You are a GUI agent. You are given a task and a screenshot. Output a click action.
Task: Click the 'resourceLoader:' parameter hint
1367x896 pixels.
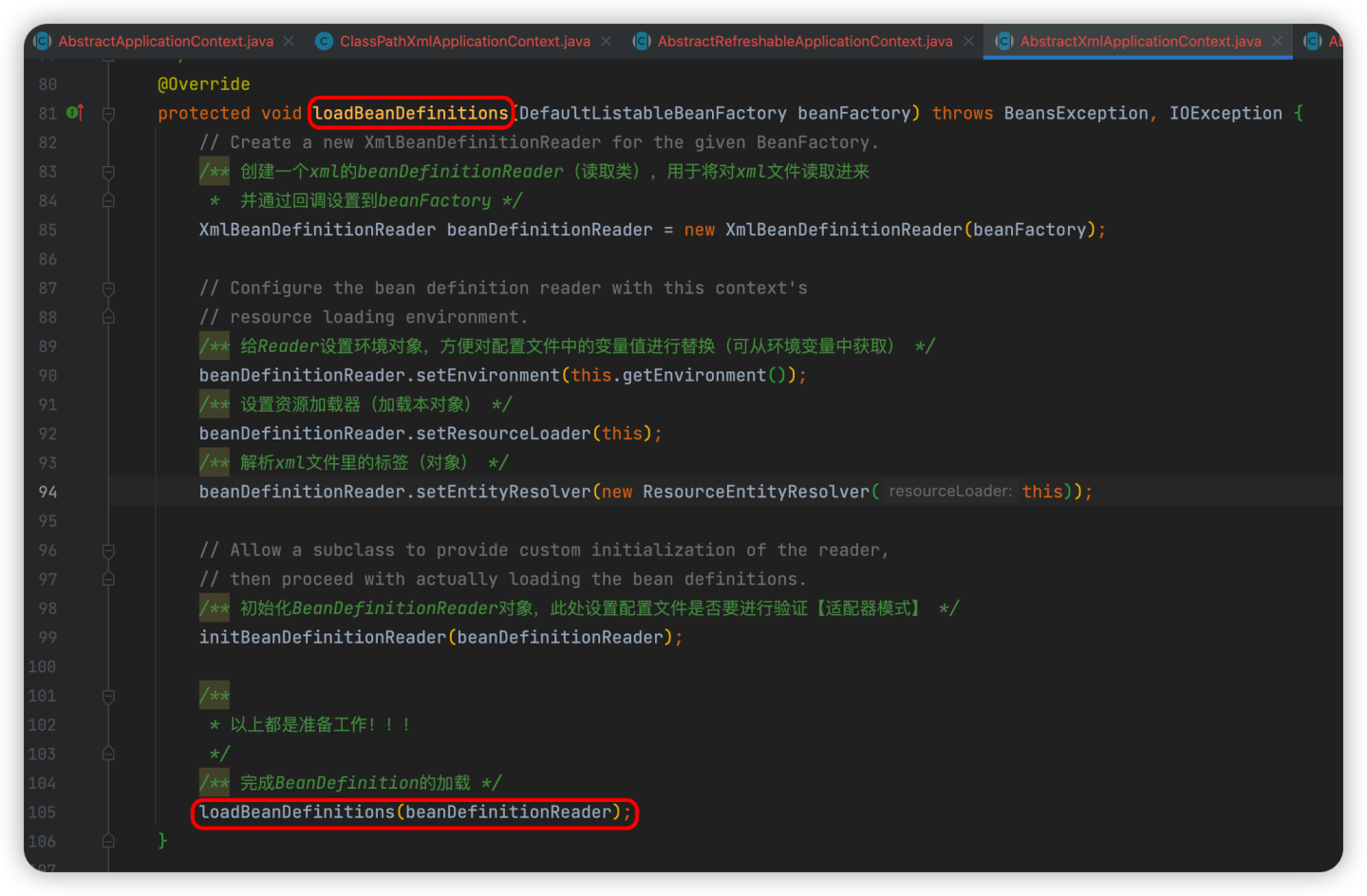coord(950,492)
